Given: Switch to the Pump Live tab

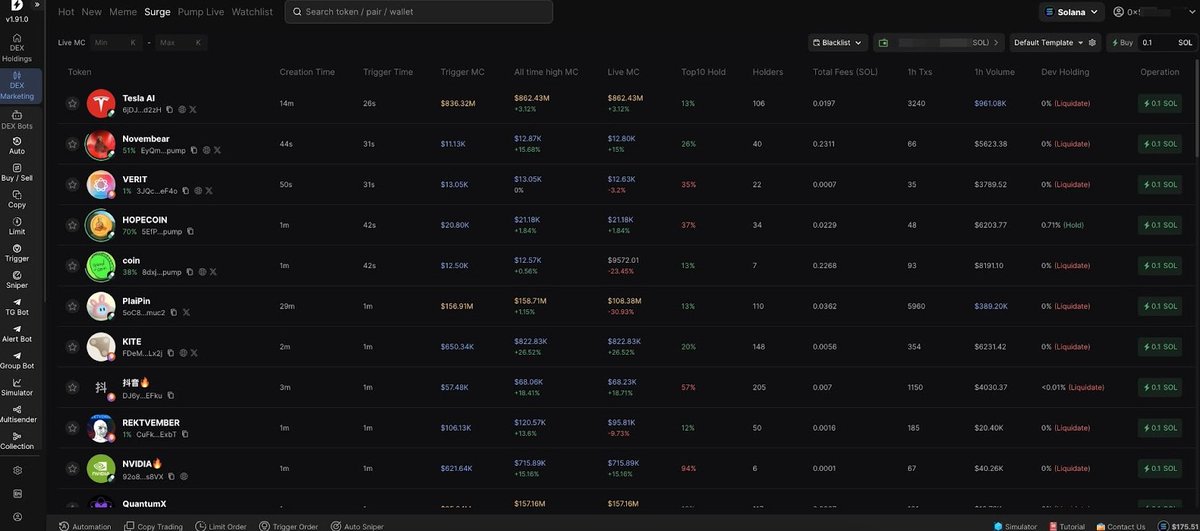Looking at the screenshot, I should (201, 12).
